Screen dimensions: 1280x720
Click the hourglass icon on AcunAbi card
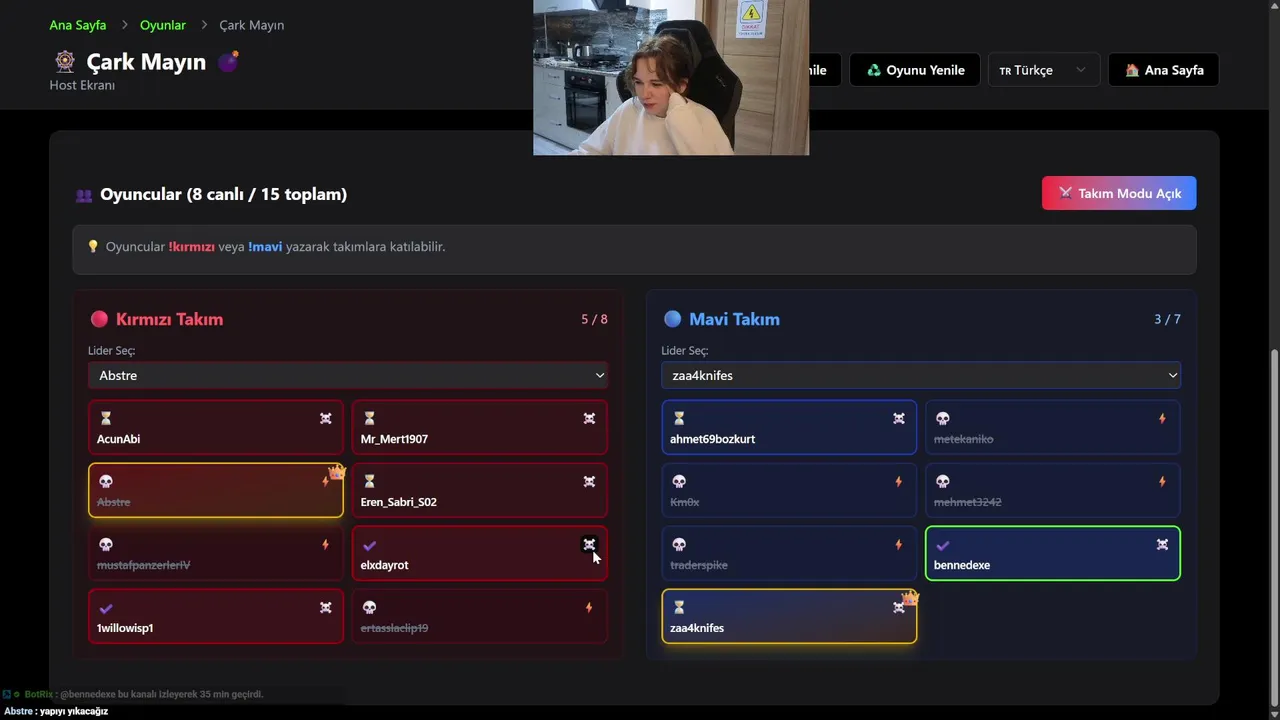106,418
